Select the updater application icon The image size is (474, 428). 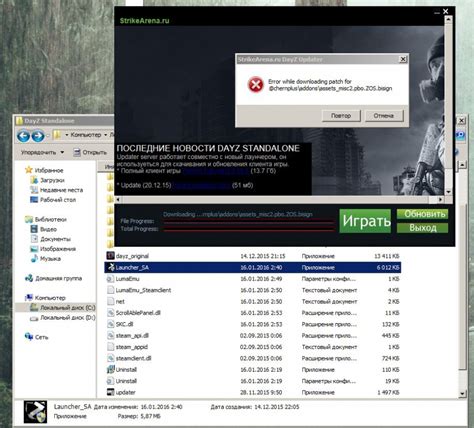point(110,392)
